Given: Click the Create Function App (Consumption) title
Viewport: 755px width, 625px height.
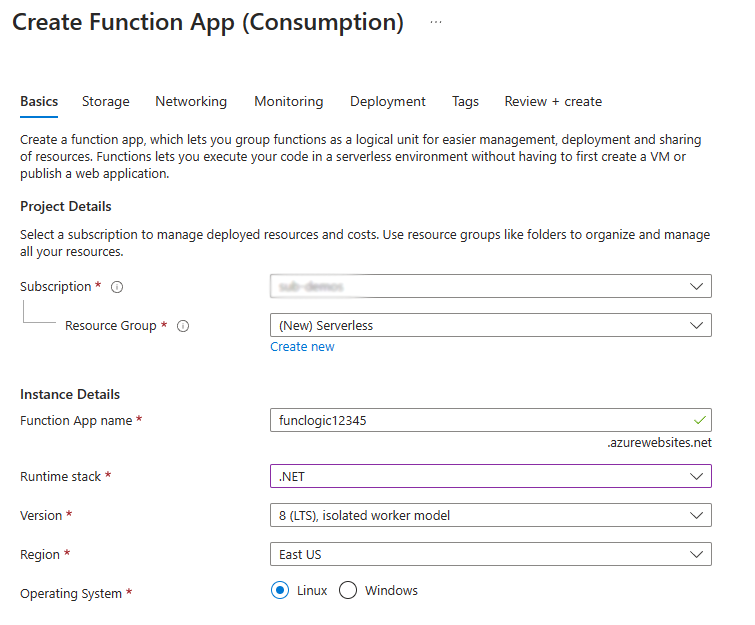Looking at the screenshot, I should tap(208, 23).
